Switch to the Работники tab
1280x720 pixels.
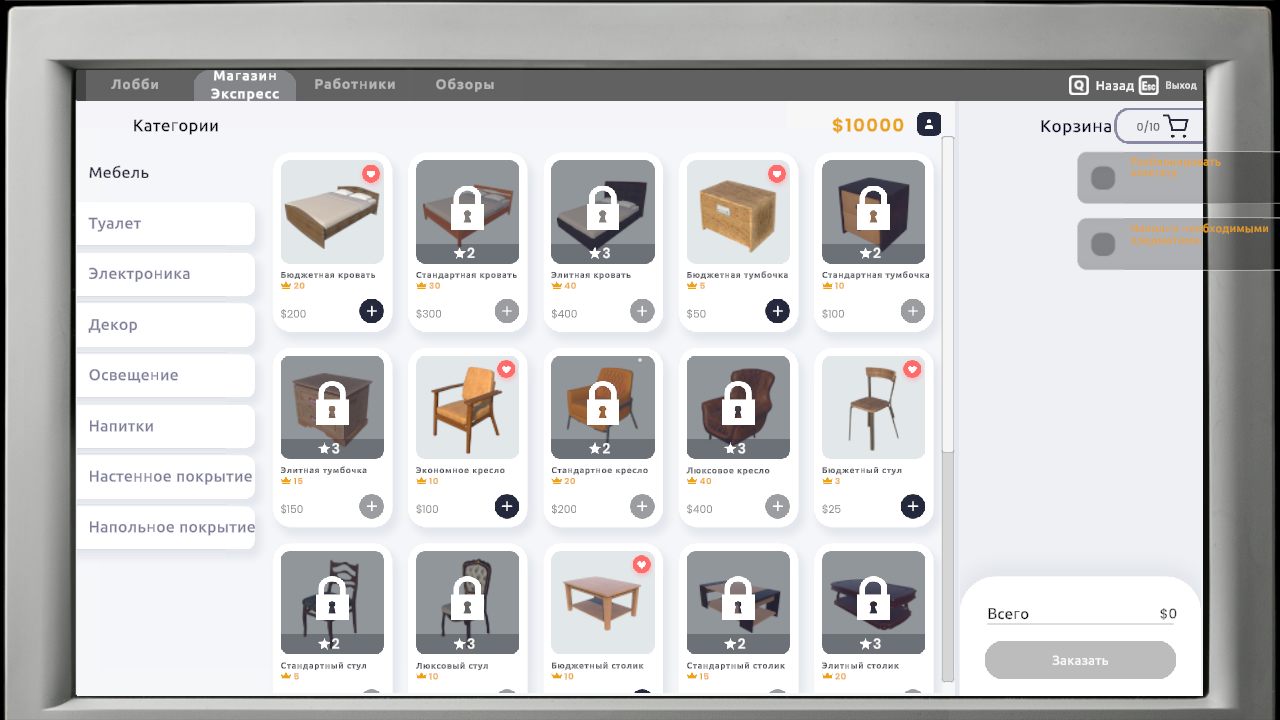coord(355,85)
